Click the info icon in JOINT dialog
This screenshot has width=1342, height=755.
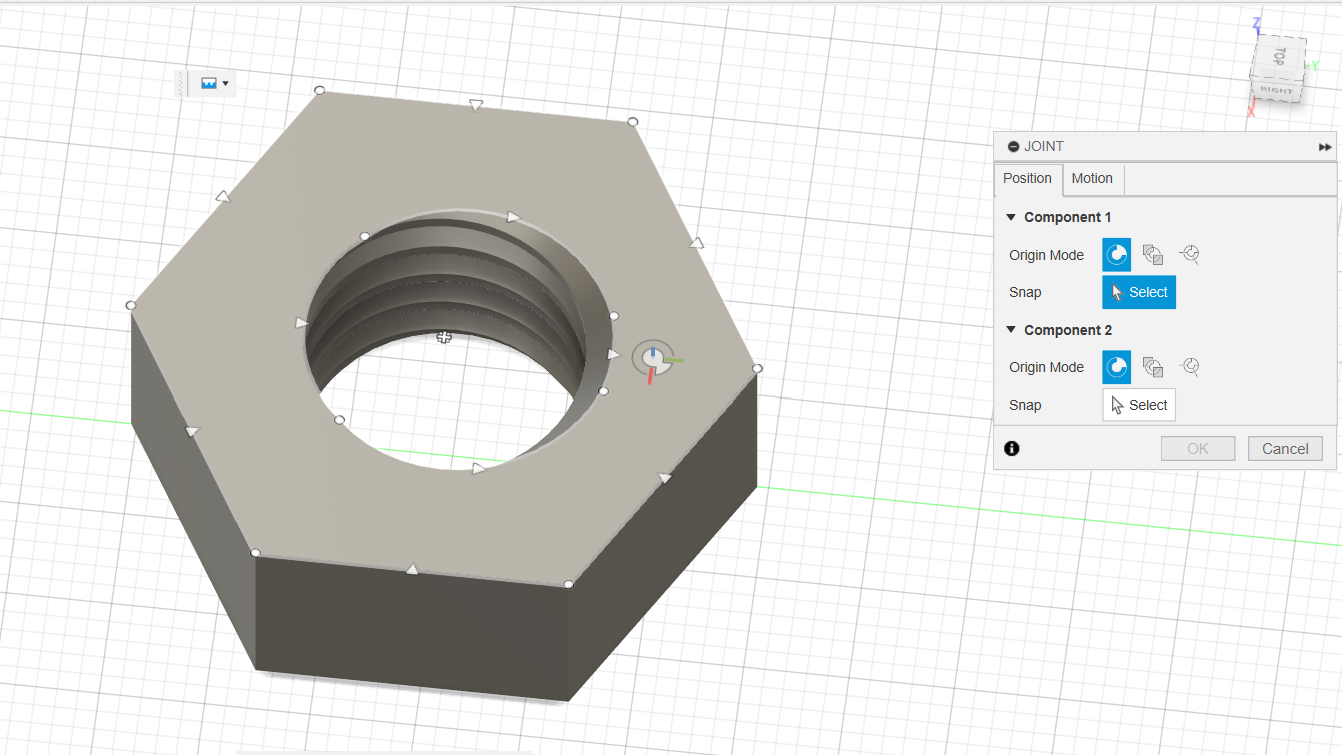[1012, 449]
